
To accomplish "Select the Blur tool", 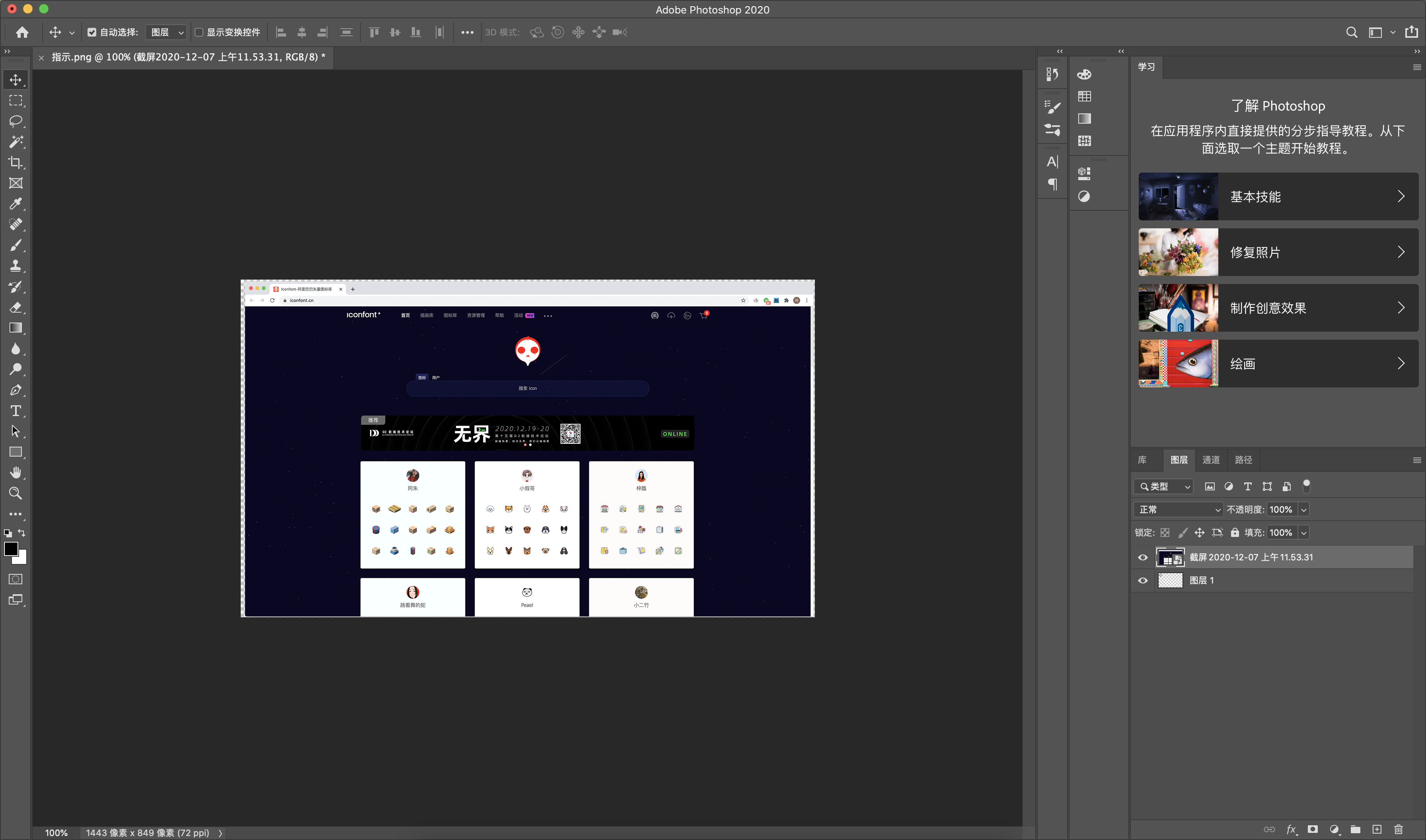I will (16, 349).
